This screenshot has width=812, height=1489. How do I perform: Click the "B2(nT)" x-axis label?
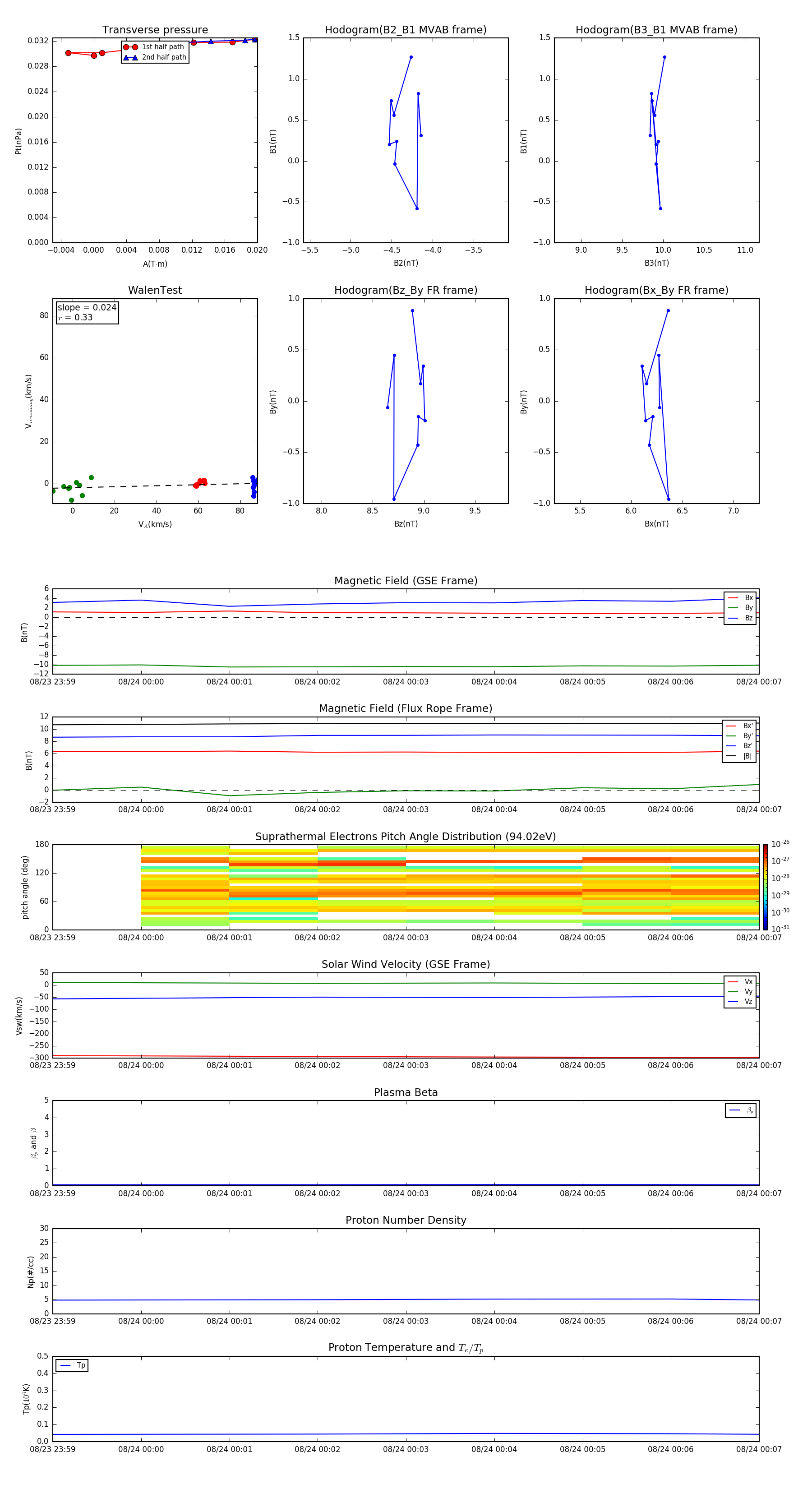(406, 263)
